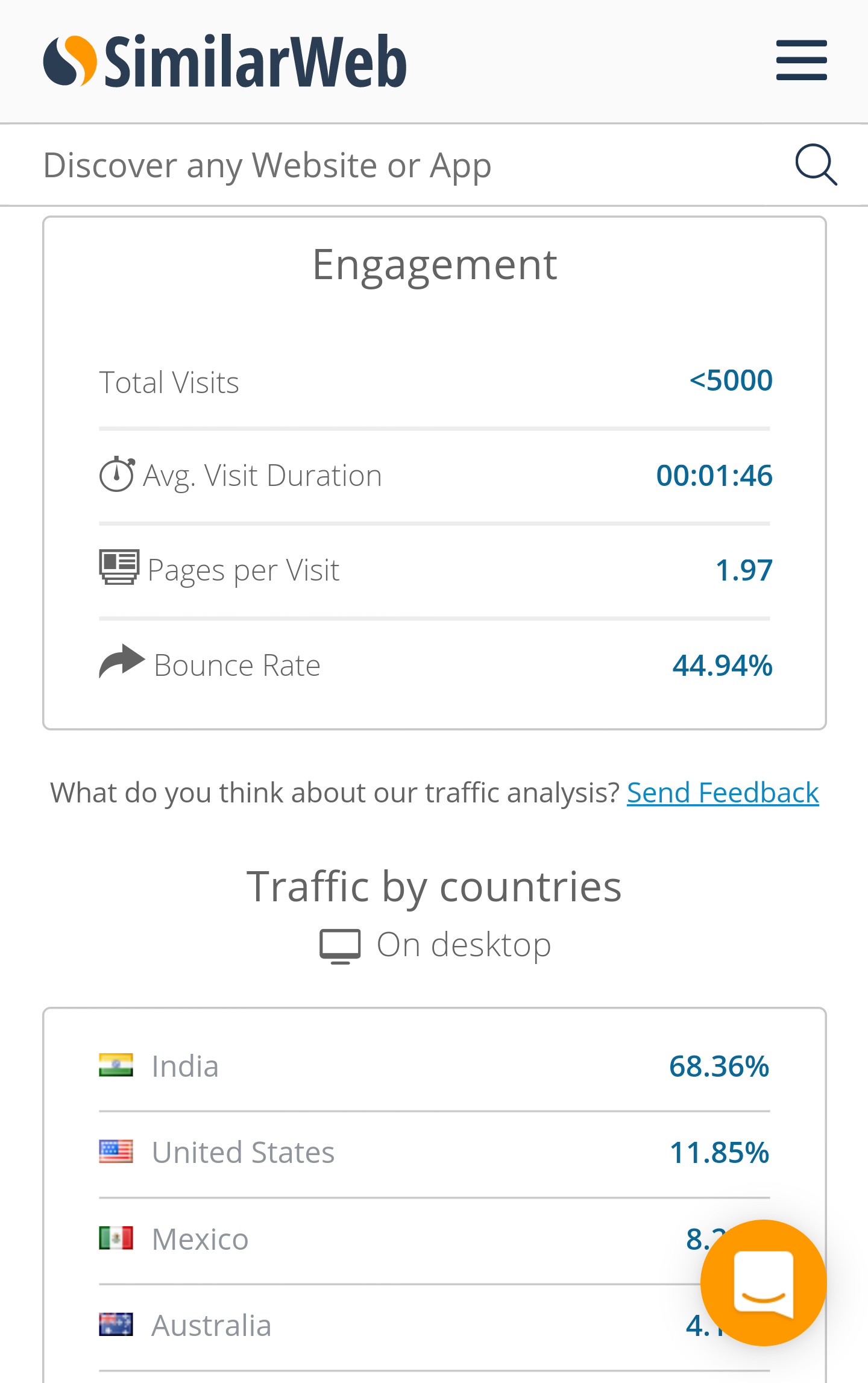The height and width of the screenshot is (1383, 868).
Task: Click the 44.94% bounce rate value
Action: click(722, 666)
